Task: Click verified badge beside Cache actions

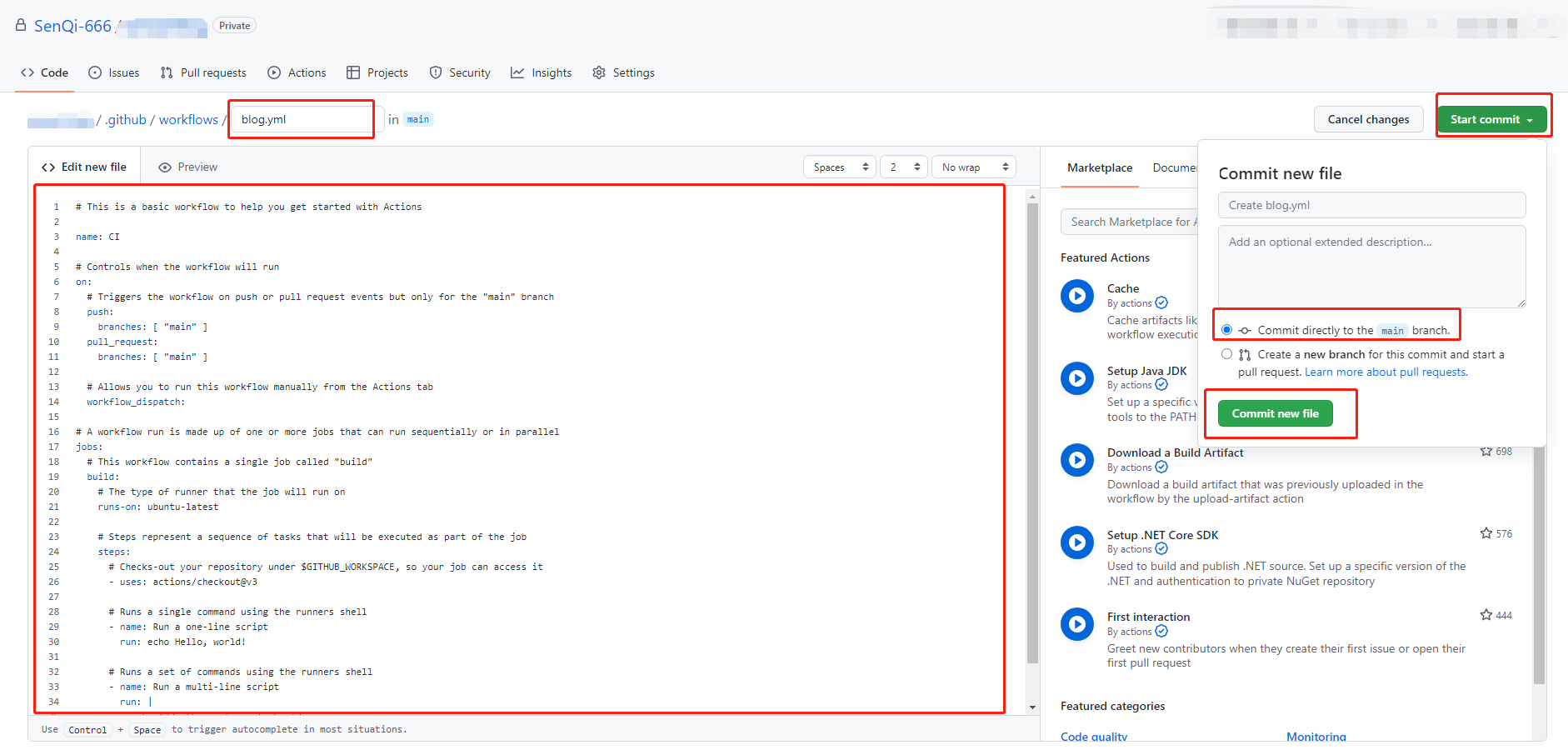Action: tap(1161, 303)
